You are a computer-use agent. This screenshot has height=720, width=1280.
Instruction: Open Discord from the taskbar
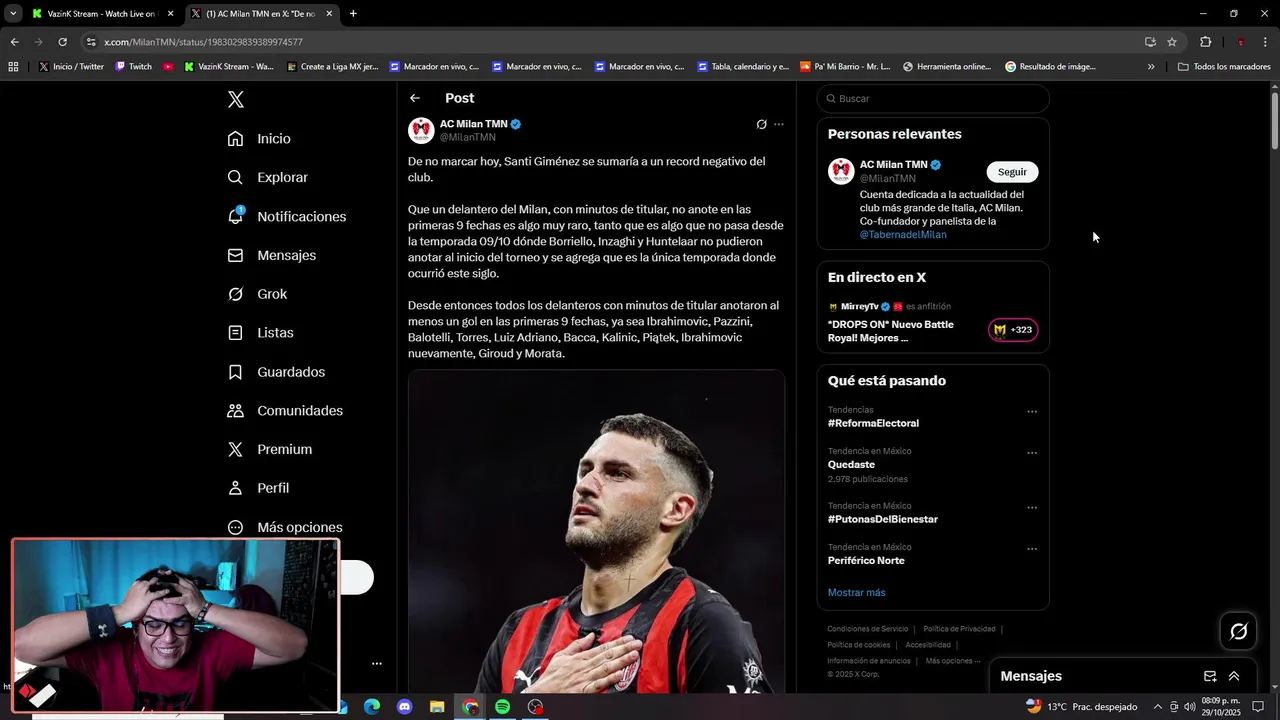pos(404,707)
